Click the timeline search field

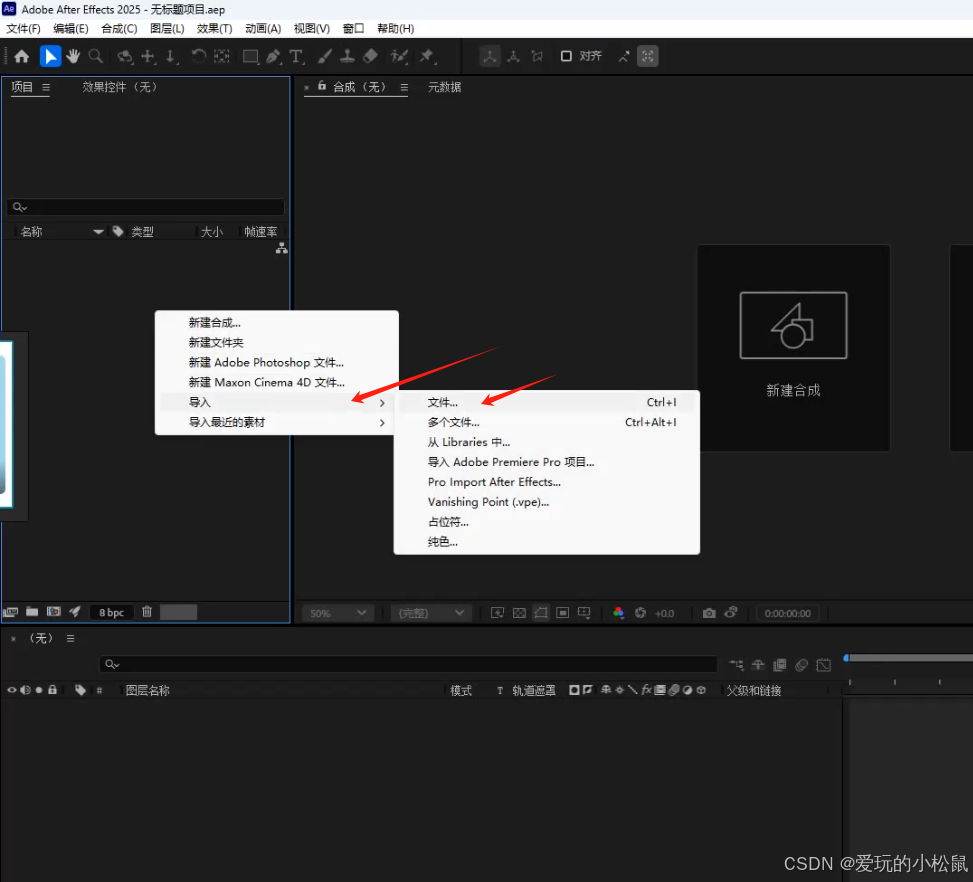[408, 664]
